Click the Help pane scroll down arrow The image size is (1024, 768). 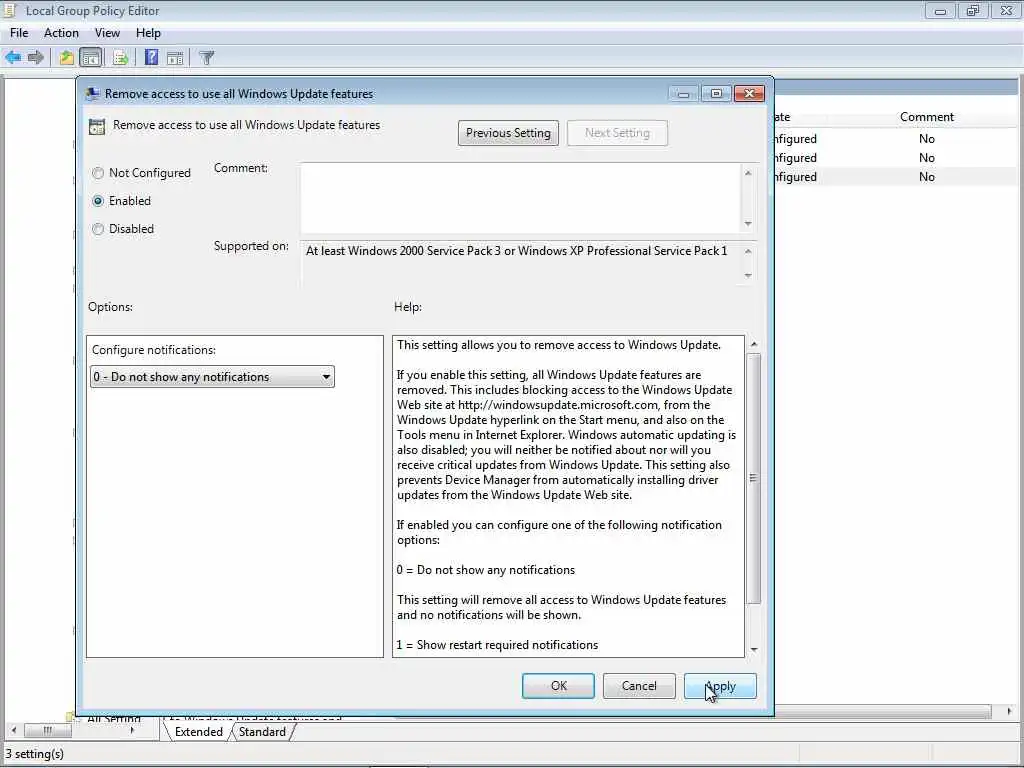754,650
